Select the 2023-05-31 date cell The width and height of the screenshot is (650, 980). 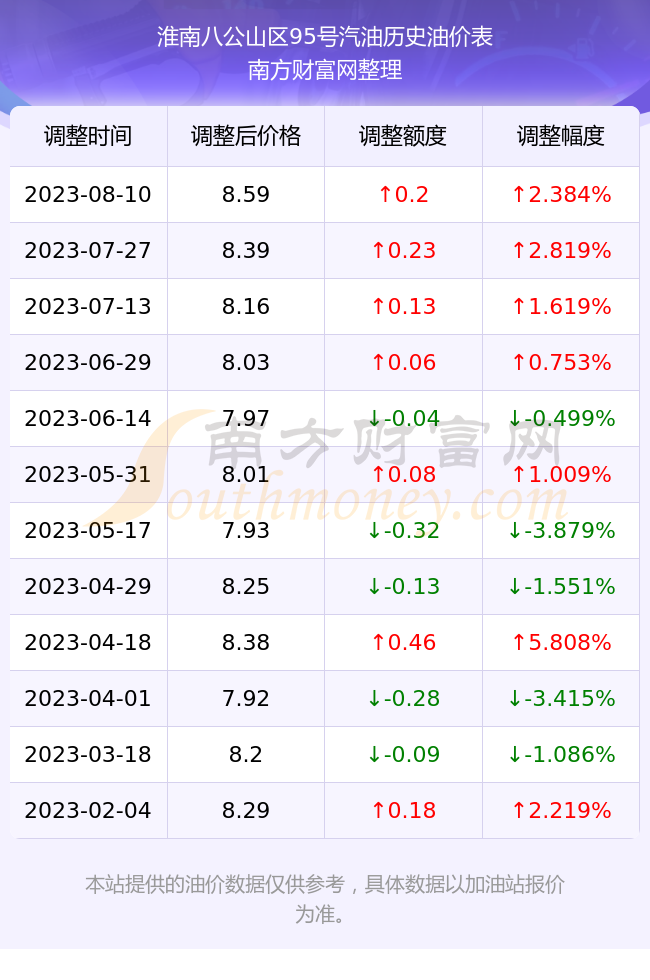(x=88, y=474)
